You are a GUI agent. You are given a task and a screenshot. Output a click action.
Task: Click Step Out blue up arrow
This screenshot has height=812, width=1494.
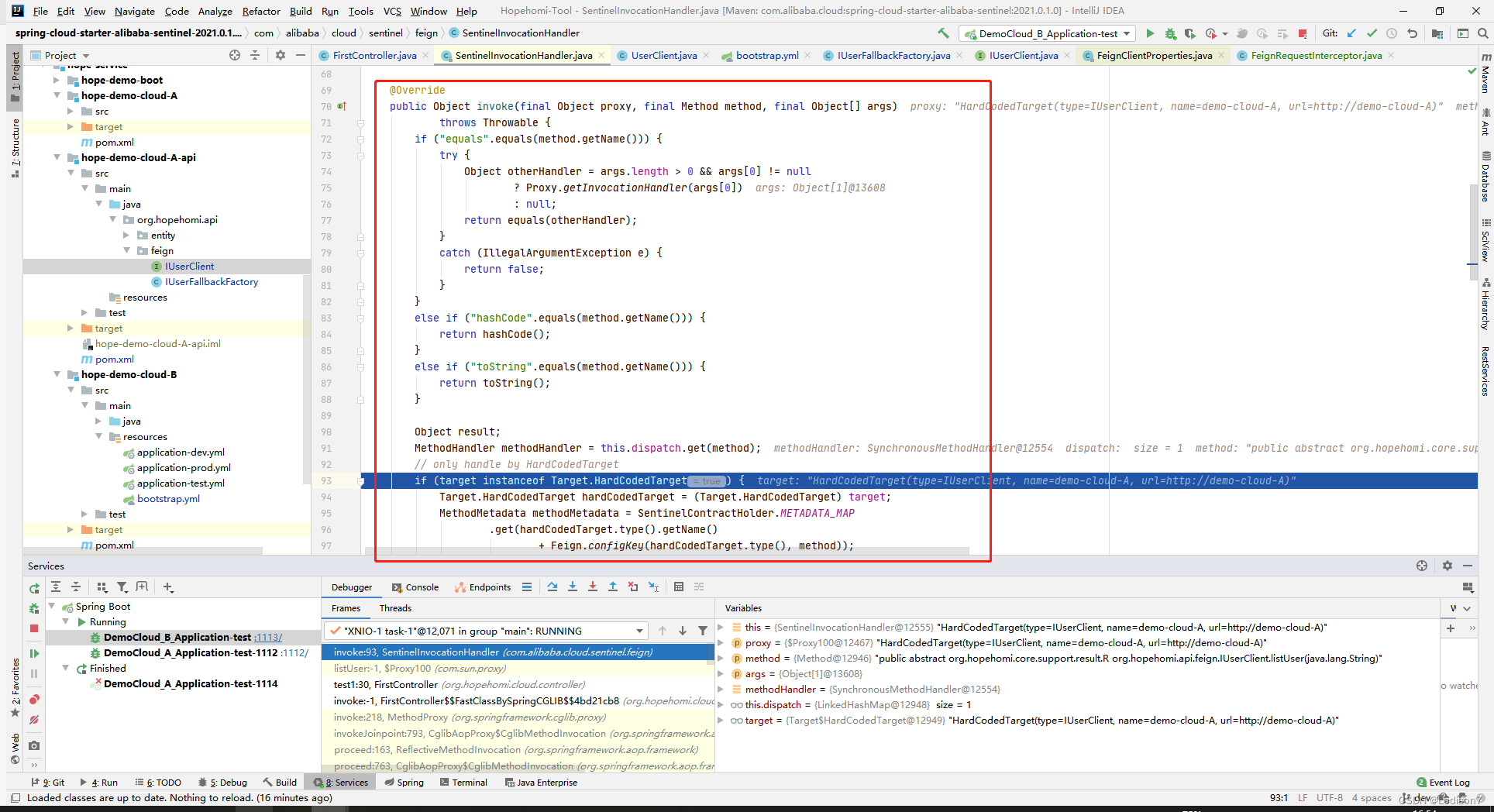point(613,587)
